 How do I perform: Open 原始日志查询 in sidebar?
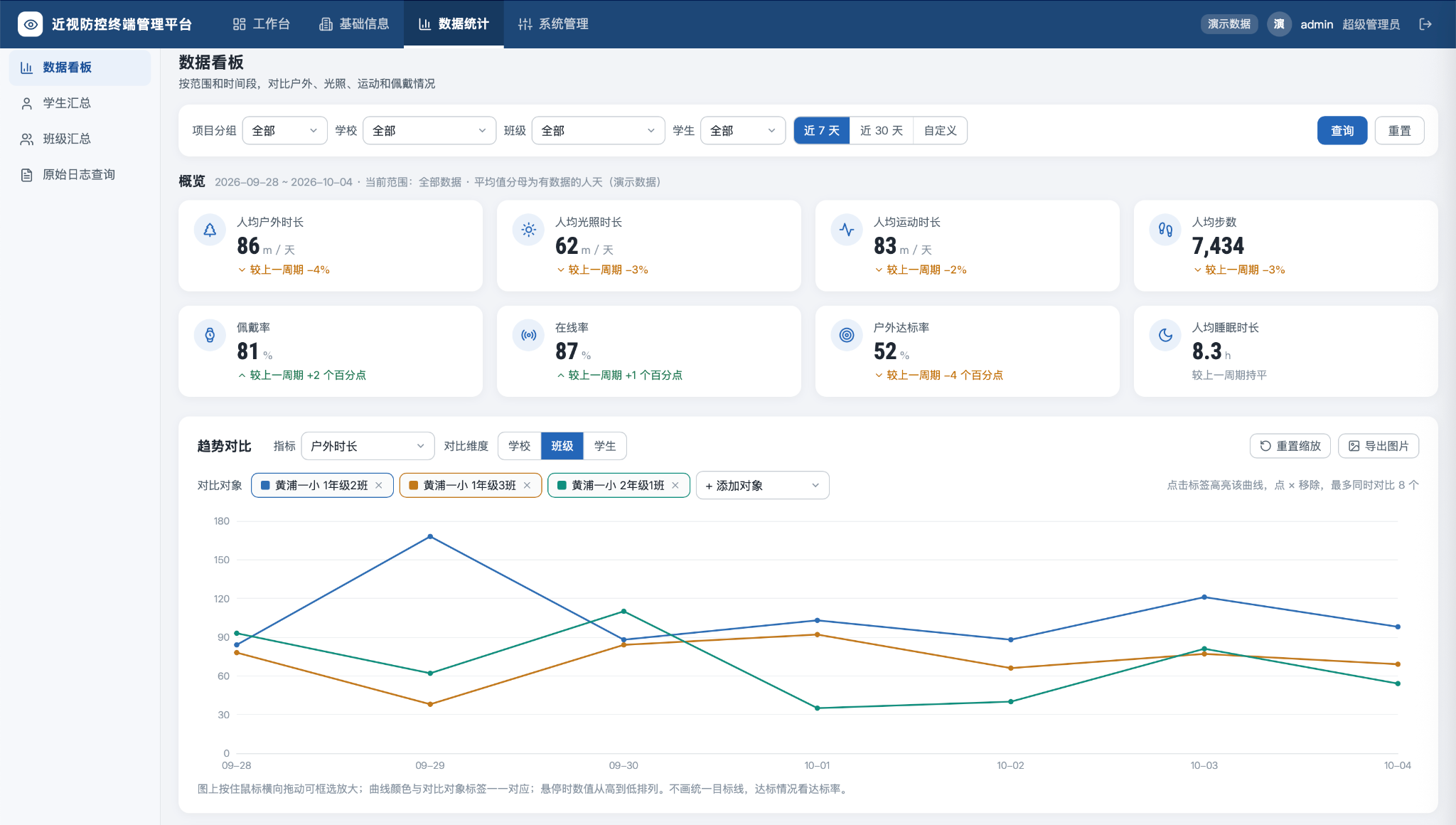click(x=80, y=174)
